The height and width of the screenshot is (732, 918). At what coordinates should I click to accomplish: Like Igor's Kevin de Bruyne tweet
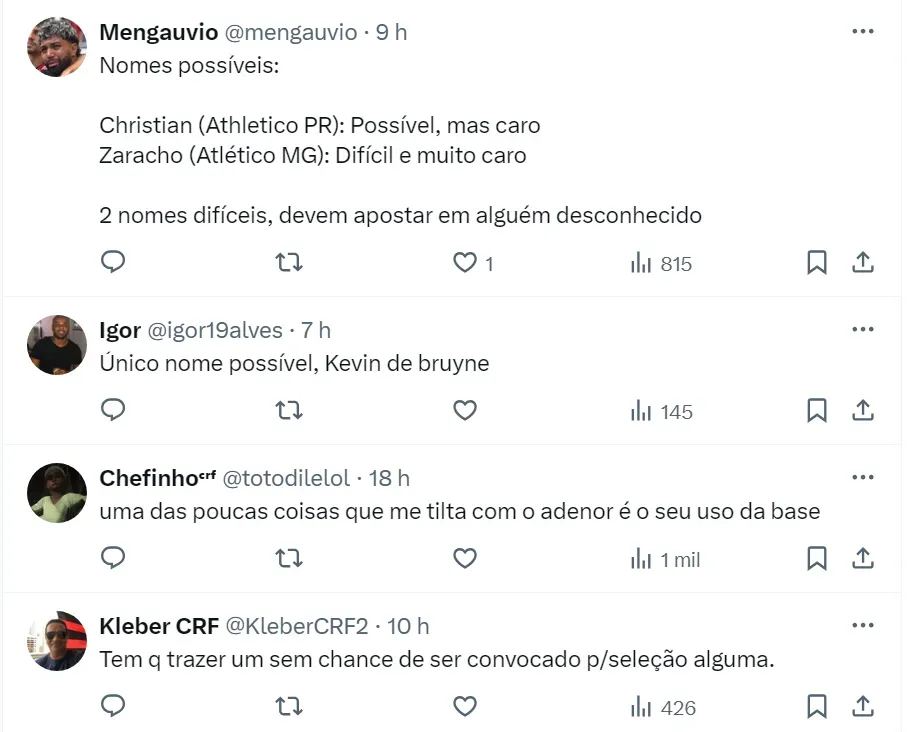pyautogui.click(x=465, y=411)
